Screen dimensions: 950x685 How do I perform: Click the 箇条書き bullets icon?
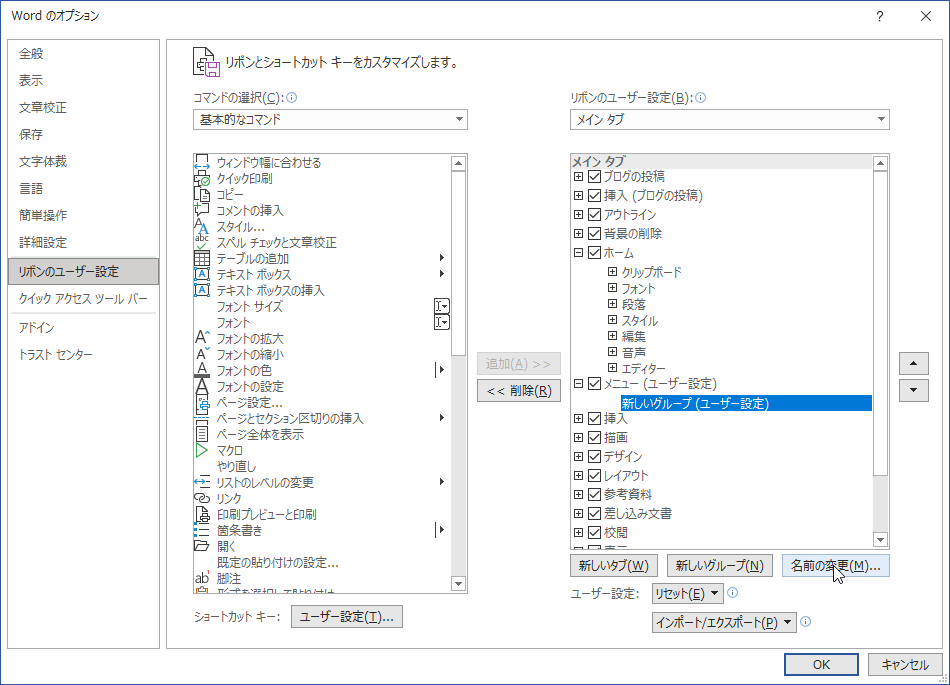[x=202, y=530]
